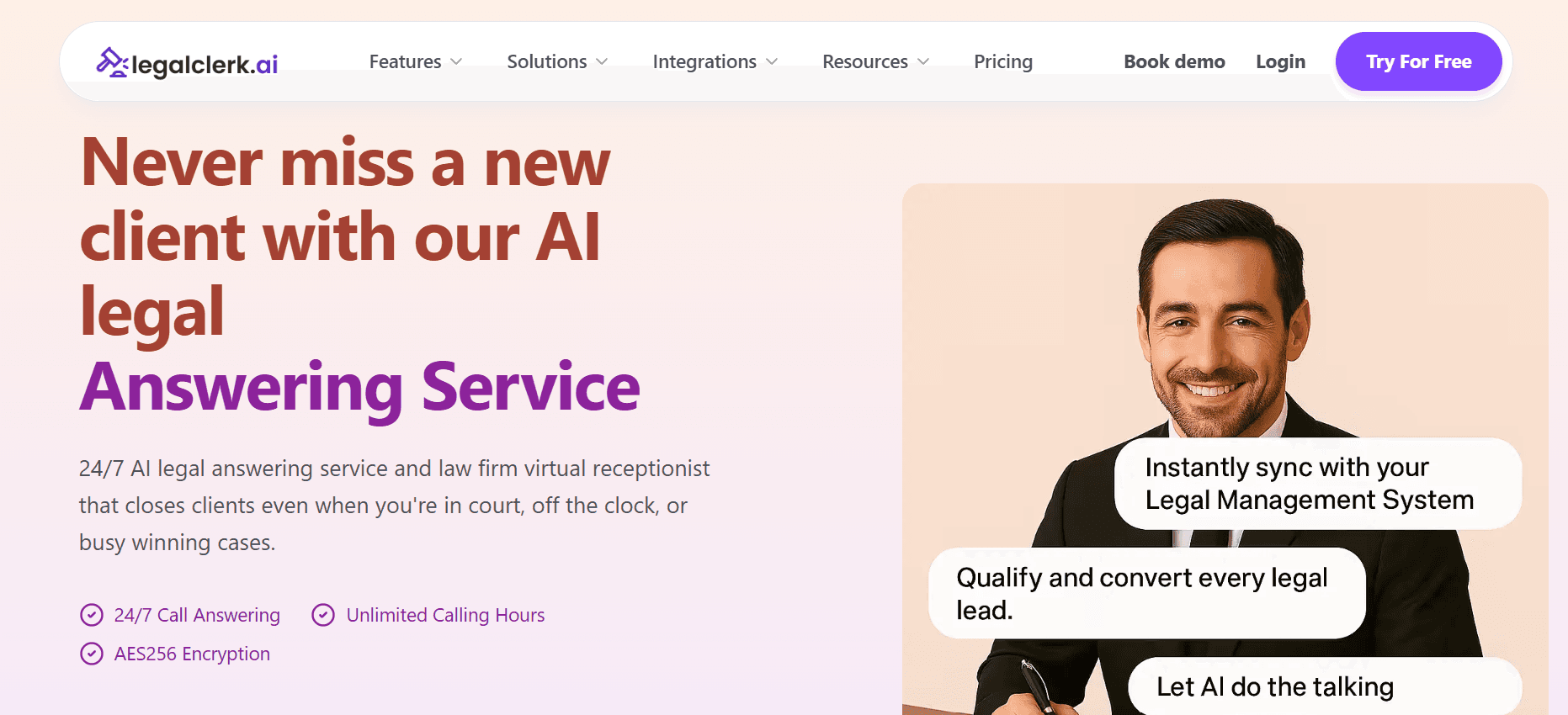Click the Instantly sync with Legal Management System bubble

[1318, 484]
